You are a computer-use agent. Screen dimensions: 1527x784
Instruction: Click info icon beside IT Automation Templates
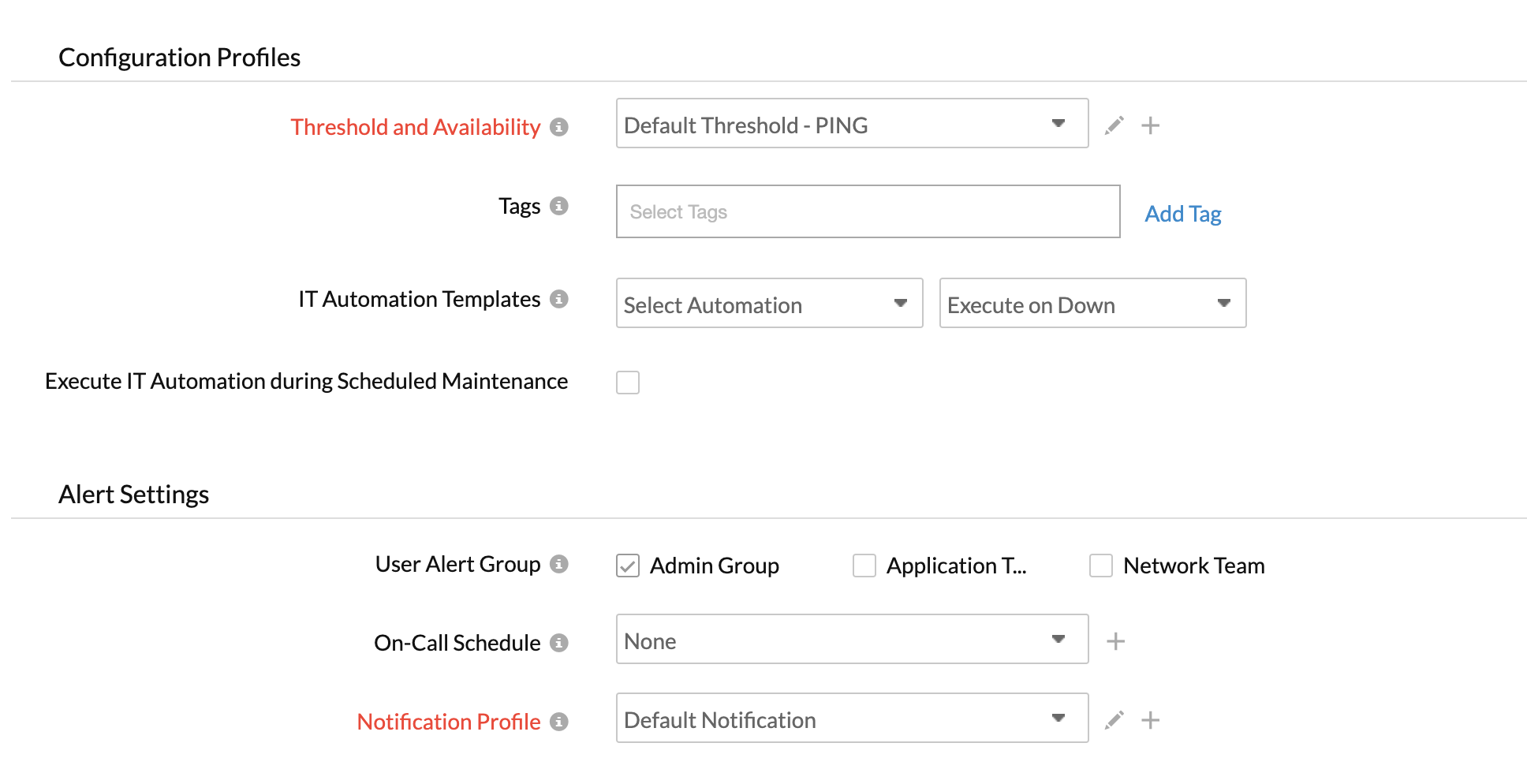[x=558, y=299]
